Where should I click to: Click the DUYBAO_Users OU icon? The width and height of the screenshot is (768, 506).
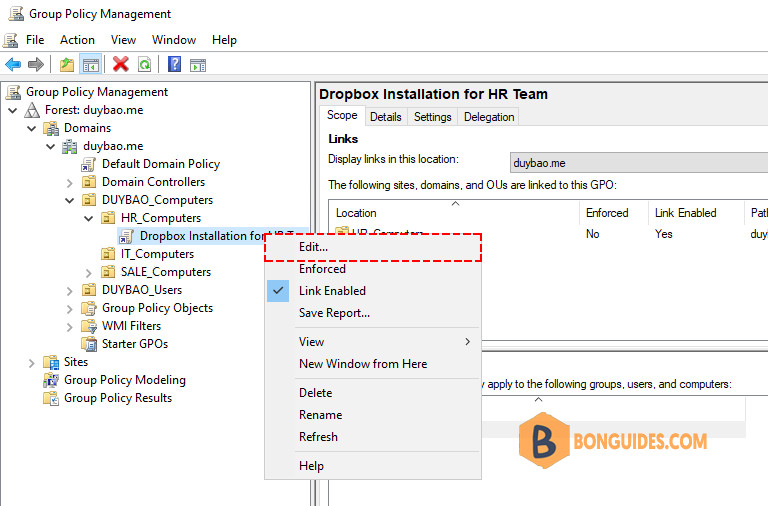pyautogui.click(x=89, y=290)
